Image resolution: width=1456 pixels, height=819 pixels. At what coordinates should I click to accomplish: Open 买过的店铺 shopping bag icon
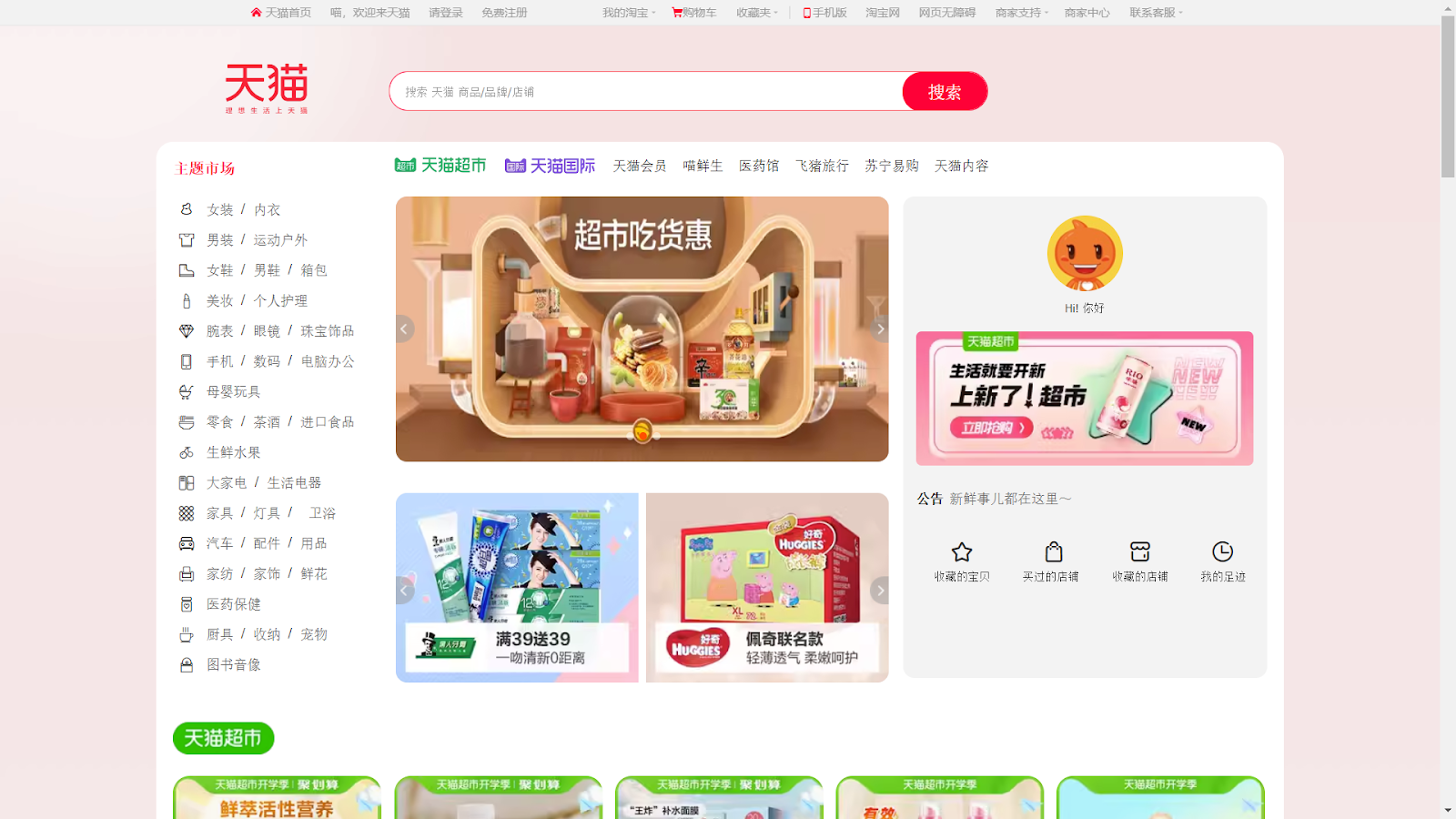tap(1054, 551)
